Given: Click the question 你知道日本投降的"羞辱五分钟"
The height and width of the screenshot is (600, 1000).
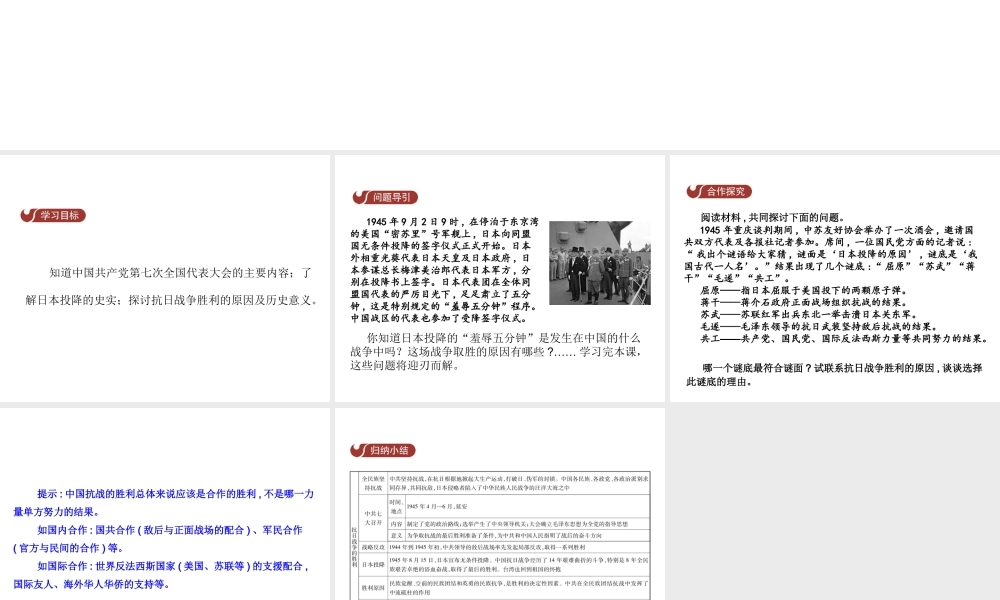Looking at the screenshot, I should click(x=503, y=338).
